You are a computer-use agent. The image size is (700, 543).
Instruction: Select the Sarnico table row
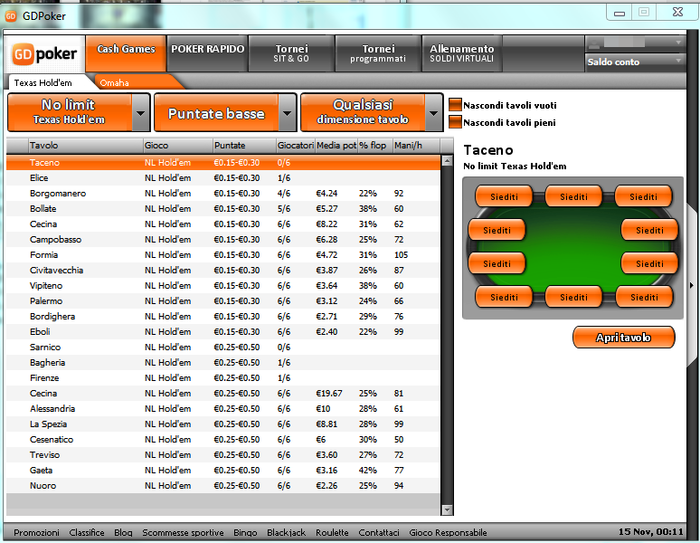pyautogui.click(x=223, y=347)
